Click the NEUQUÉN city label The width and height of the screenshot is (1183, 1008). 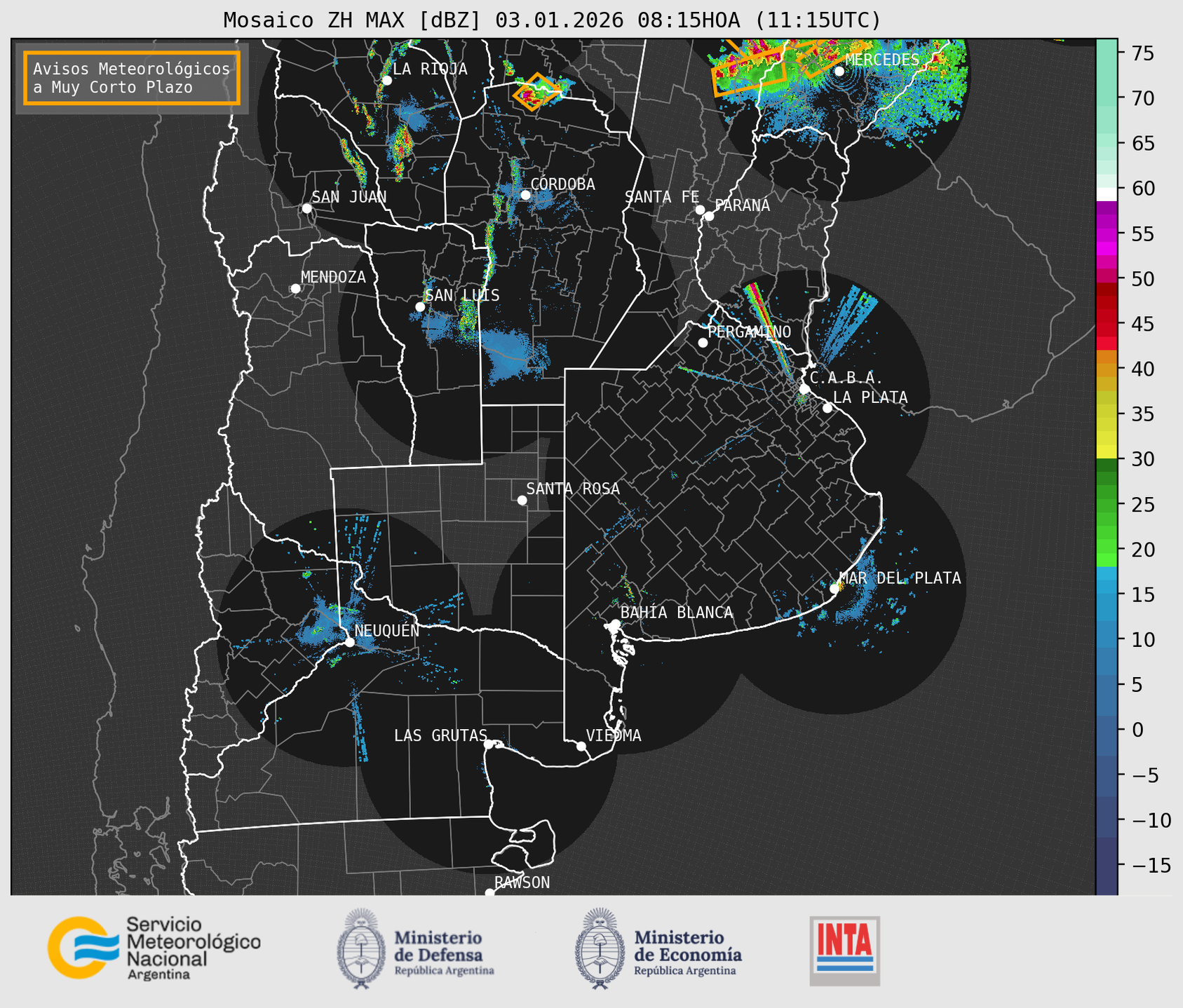pos(387,631)
